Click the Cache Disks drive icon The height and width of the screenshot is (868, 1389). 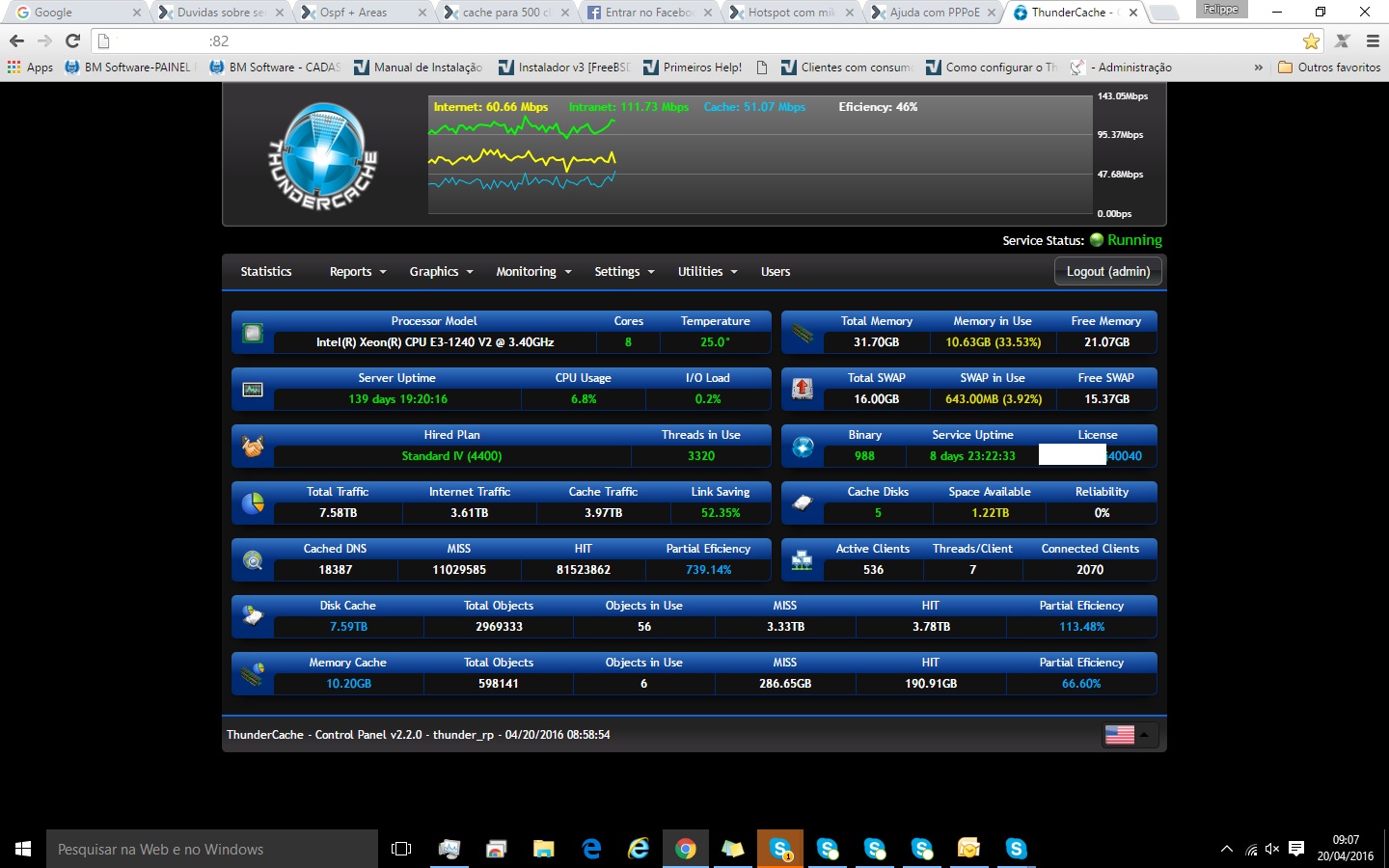click(x=803, y=502)
